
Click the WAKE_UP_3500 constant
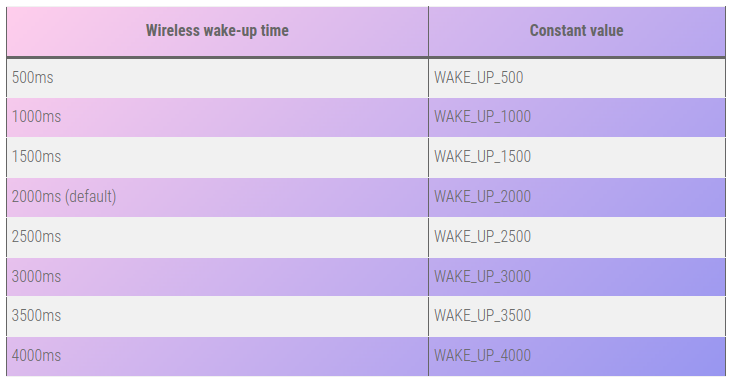(x=482, y=316)
